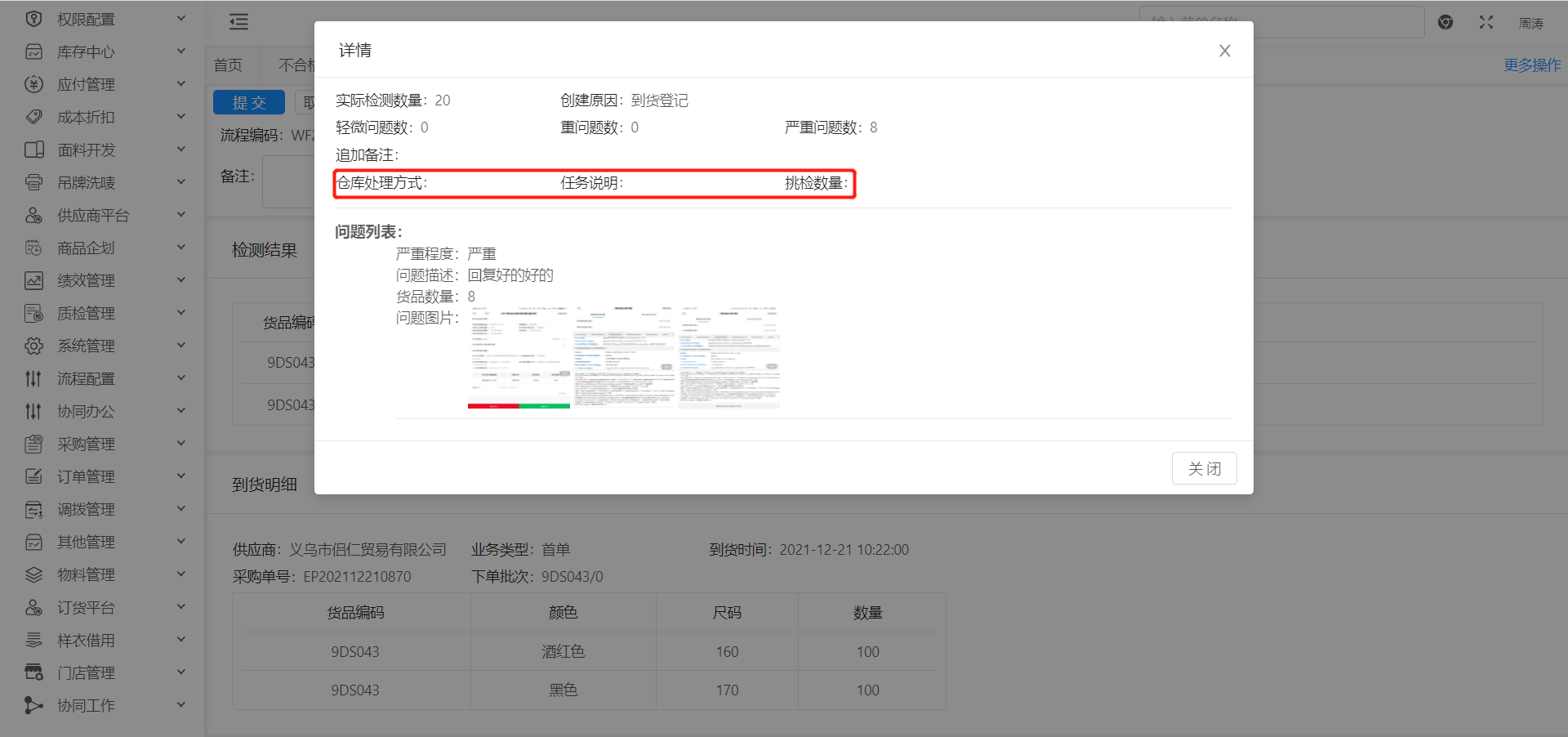Click the 成本折扣 tag icon
This screenshot has height=737, width=1568.
tap(33, 117)
